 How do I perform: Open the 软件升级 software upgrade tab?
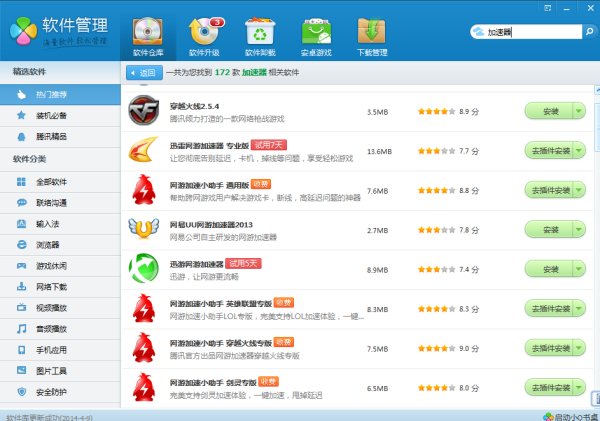coord(204,38)
